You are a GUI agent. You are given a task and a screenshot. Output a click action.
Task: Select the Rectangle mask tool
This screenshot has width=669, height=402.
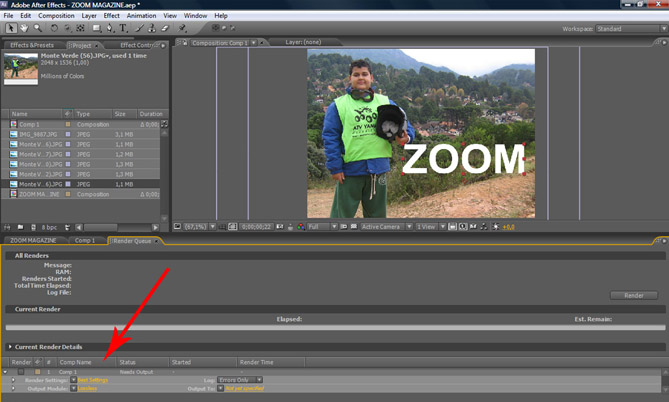[x=95, y=28]
